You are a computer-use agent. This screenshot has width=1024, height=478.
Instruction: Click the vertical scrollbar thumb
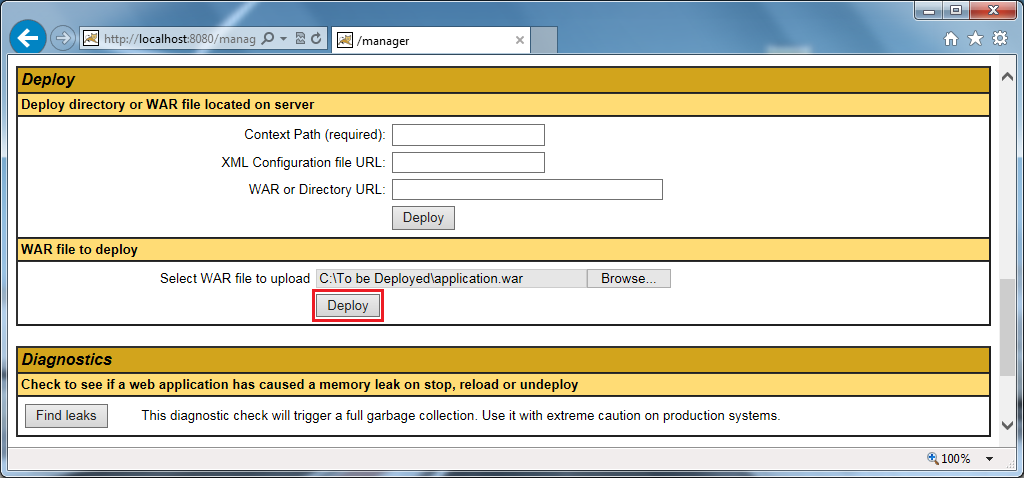tap(1008, 327)
